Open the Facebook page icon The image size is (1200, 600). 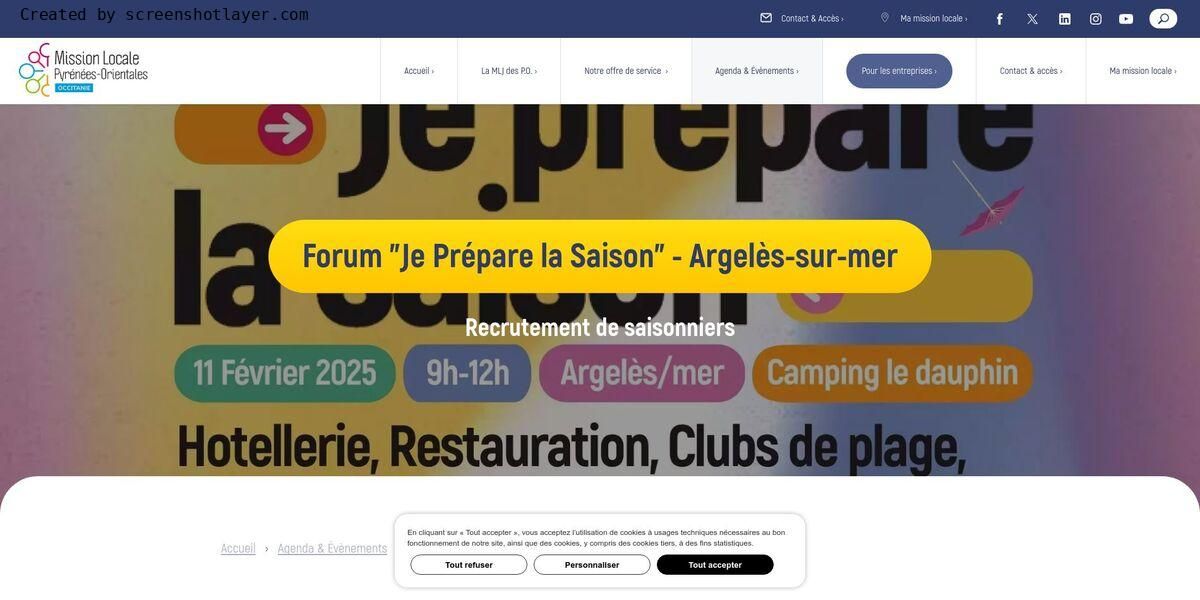point(999,19)
